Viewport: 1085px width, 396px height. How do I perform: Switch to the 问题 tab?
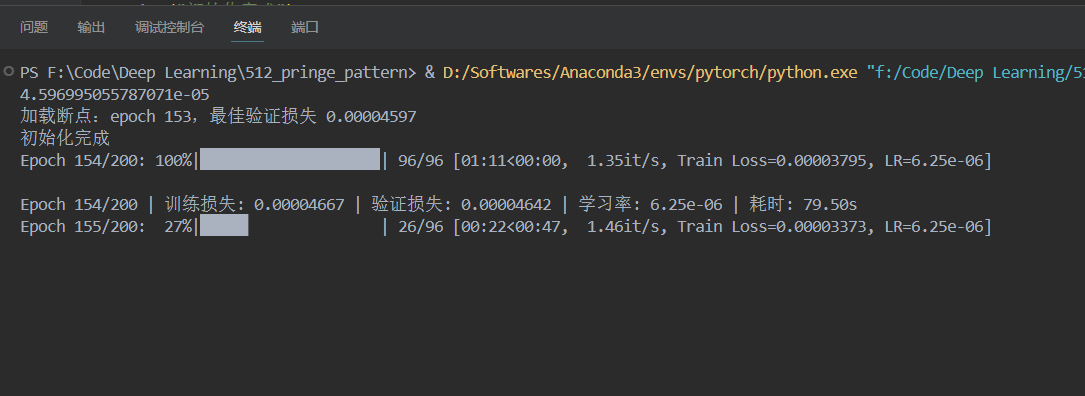coord(34,27)
